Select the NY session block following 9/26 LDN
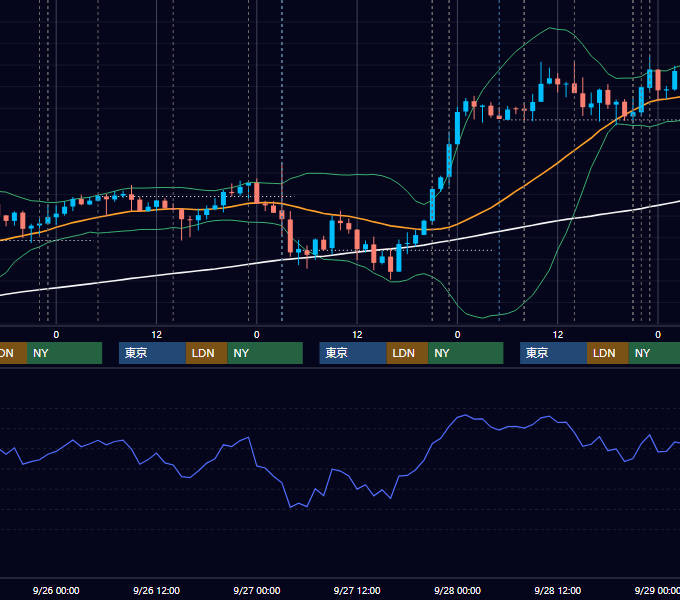Viewport: 680px width, 600px height. 265,353
